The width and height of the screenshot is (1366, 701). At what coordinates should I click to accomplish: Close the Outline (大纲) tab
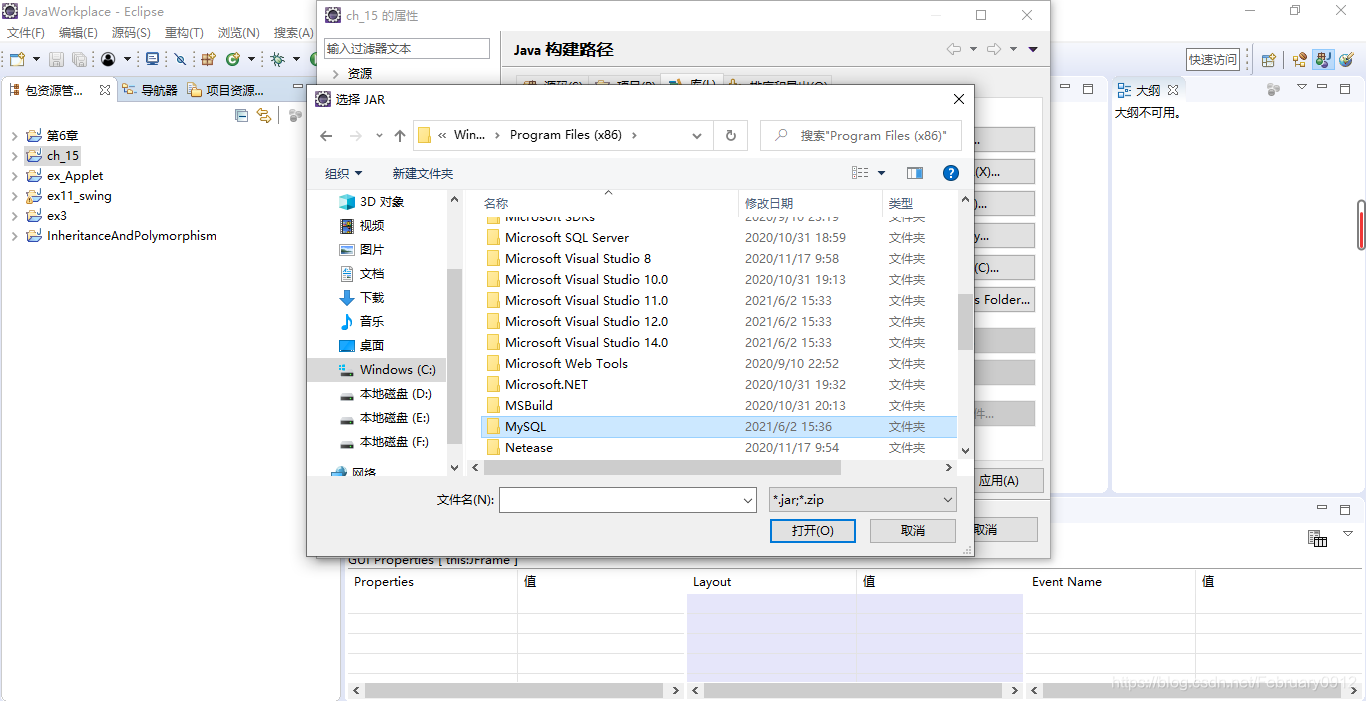[x=1173, y=90]
